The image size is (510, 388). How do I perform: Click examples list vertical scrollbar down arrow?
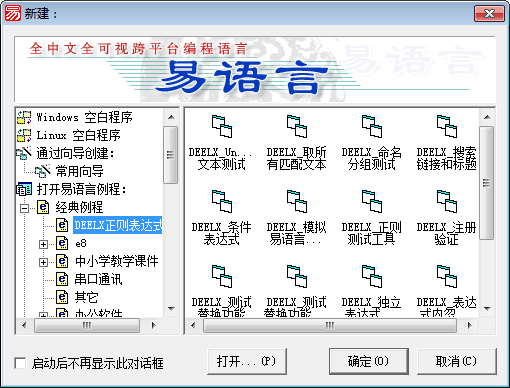coord(487,309)
